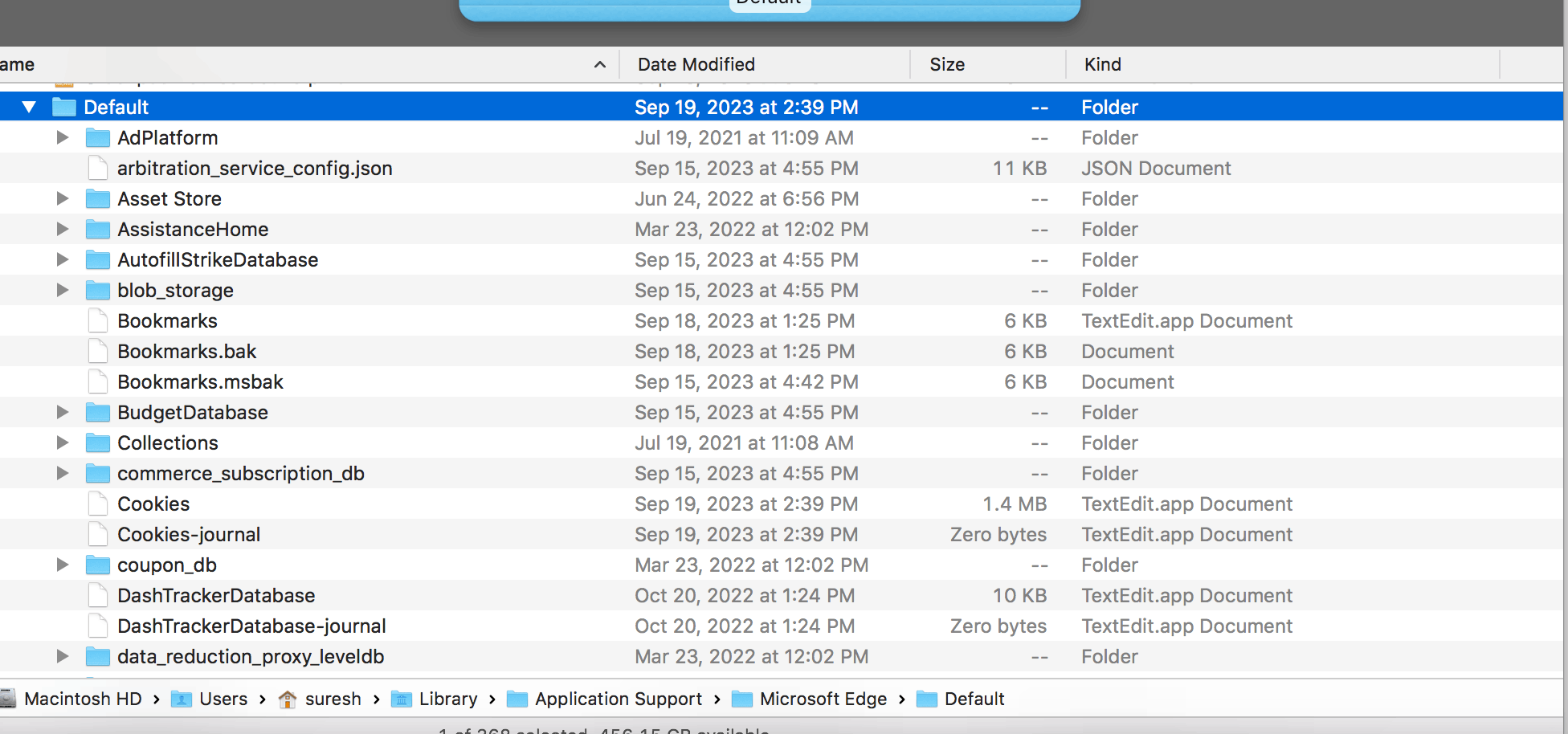Click the home icon beside suresh

tap(288, 699)
